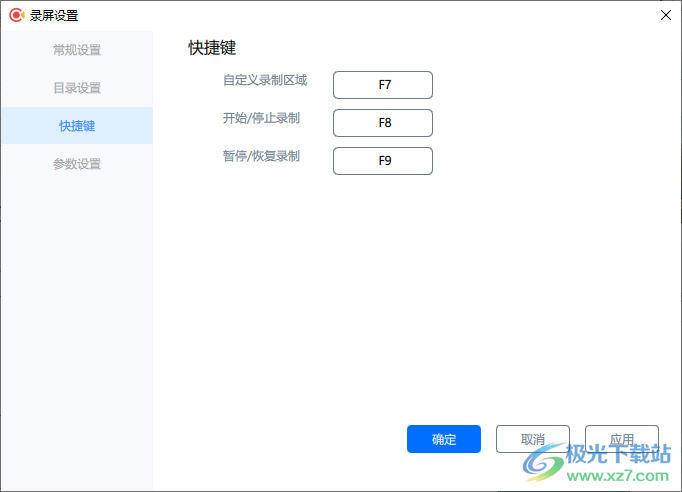Open the 常规设置 section
This screenshot has height=492, width=682.
[x=77, y=50]
